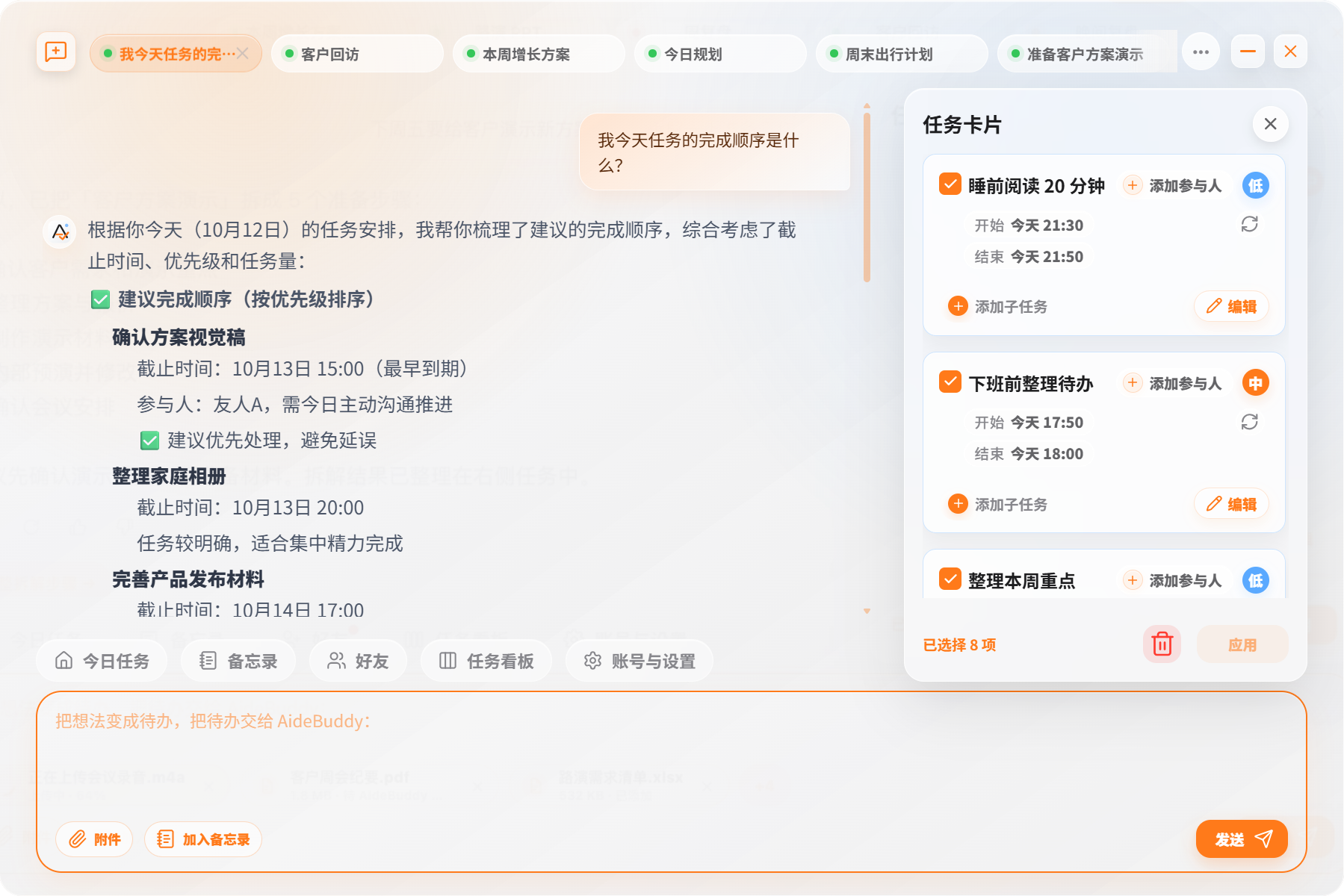Add a participant to 整理本周重点
The height and width of the screenshot is (896, 1344).
(x=1173, y=580)
